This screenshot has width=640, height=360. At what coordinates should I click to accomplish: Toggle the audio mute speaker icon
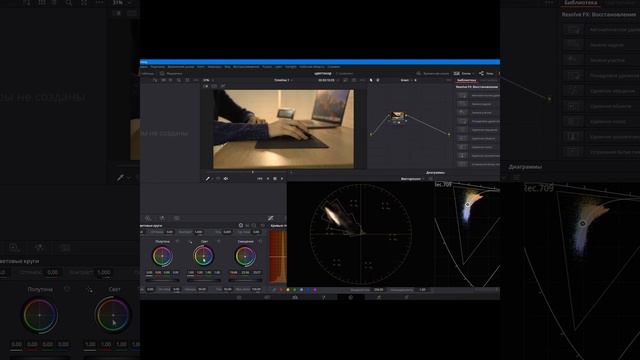[x=226, y=179]
